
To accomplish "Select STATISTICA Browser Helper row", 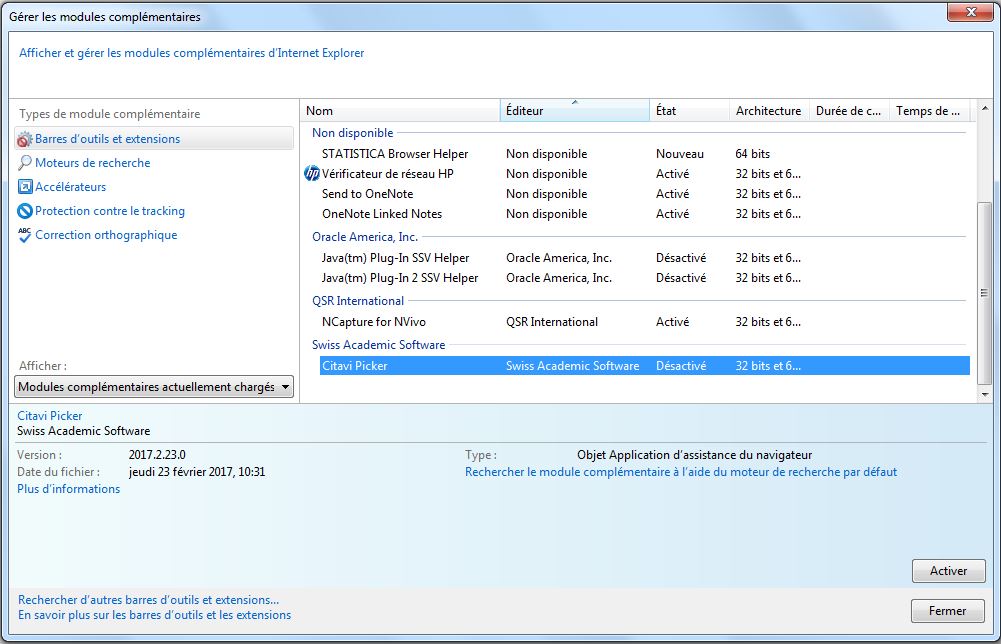I will pos(645,154).
